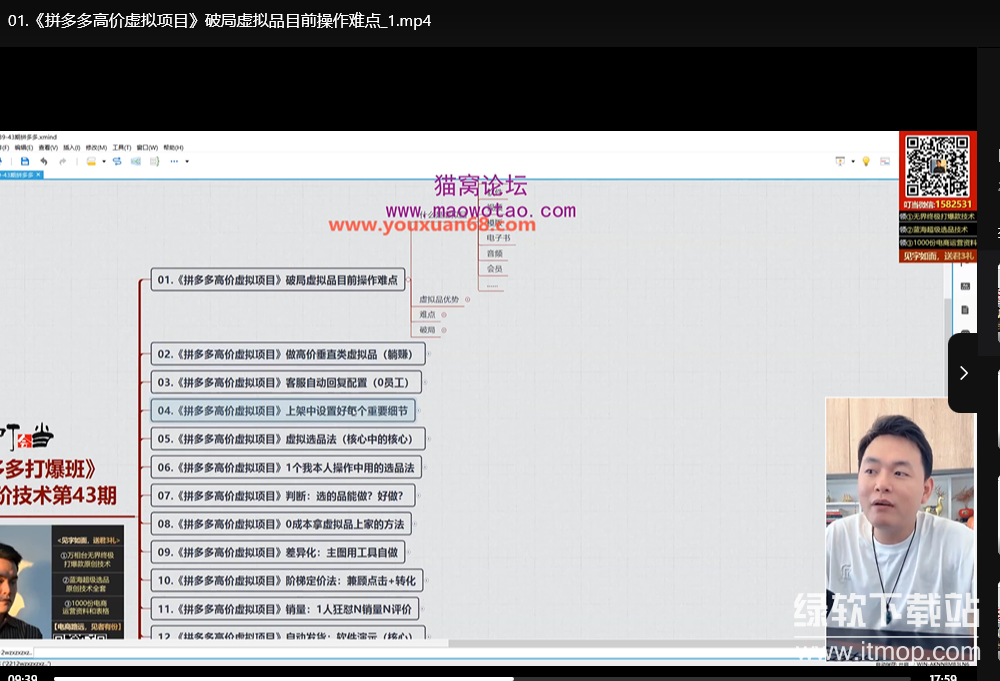Select topic 10 阶梯定价法
This screenshot has width=1000, height=681.
(287, 580)
